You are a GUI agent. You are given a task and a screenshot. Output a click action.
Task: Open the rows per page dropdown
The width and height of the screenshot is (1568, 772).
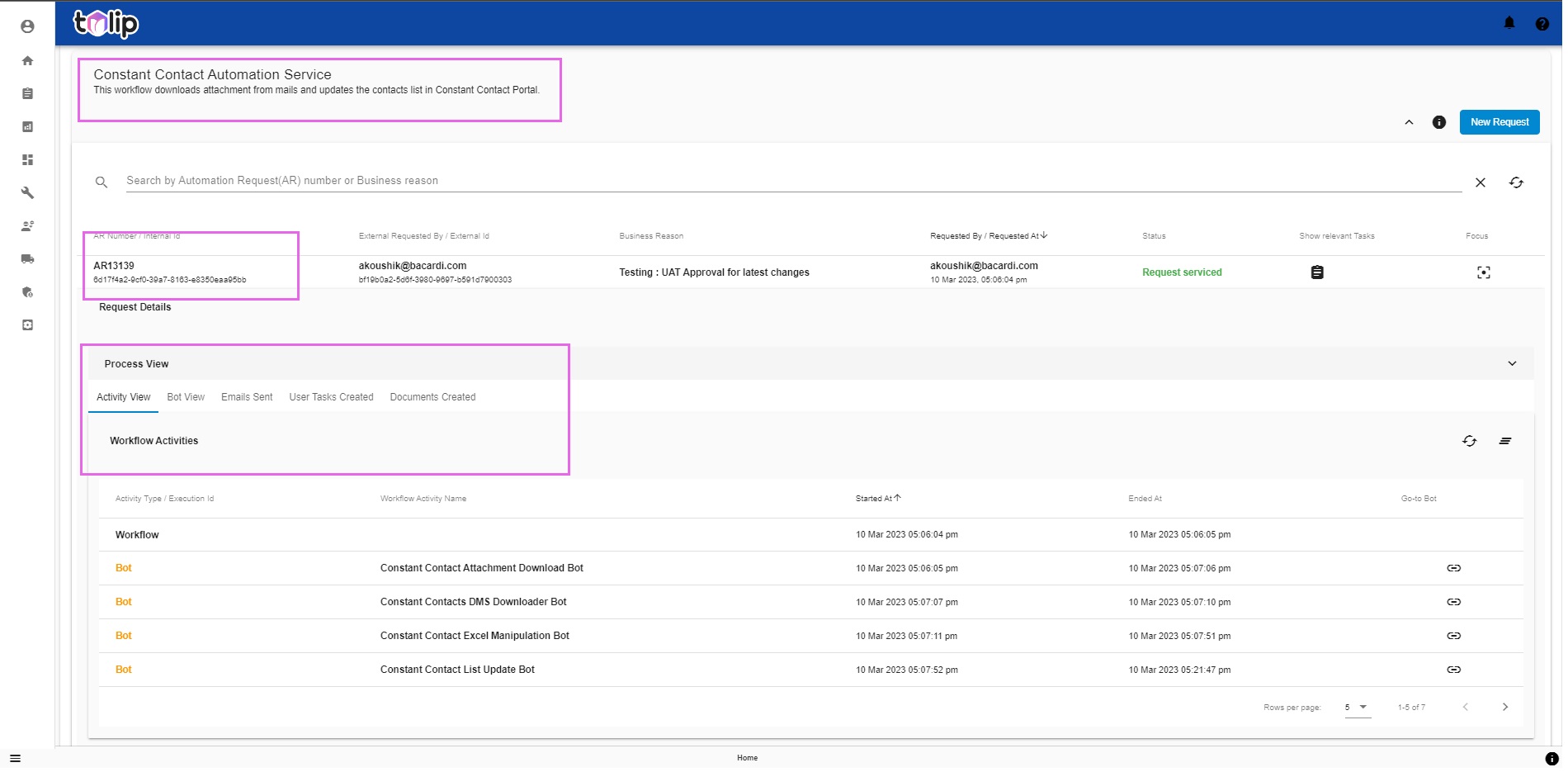1358,708
